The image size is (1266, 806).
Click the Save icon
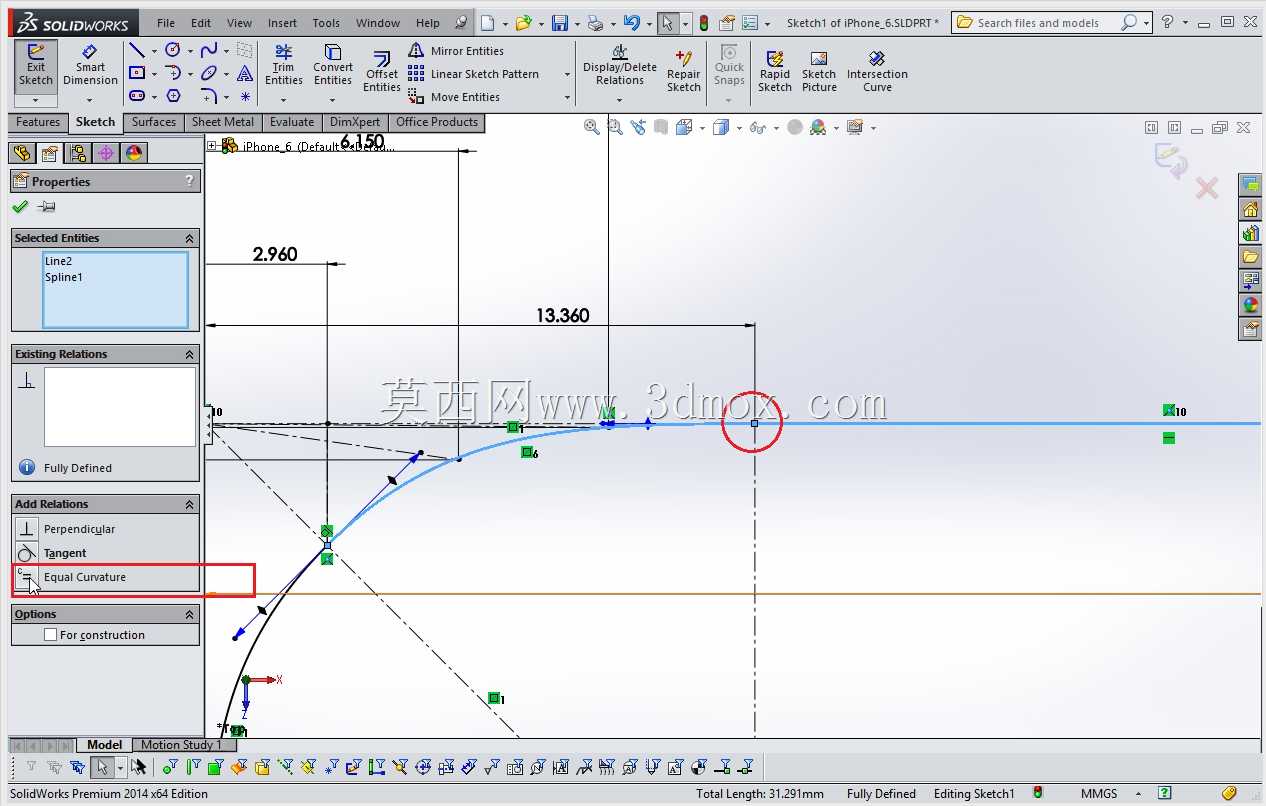[560, 23]
